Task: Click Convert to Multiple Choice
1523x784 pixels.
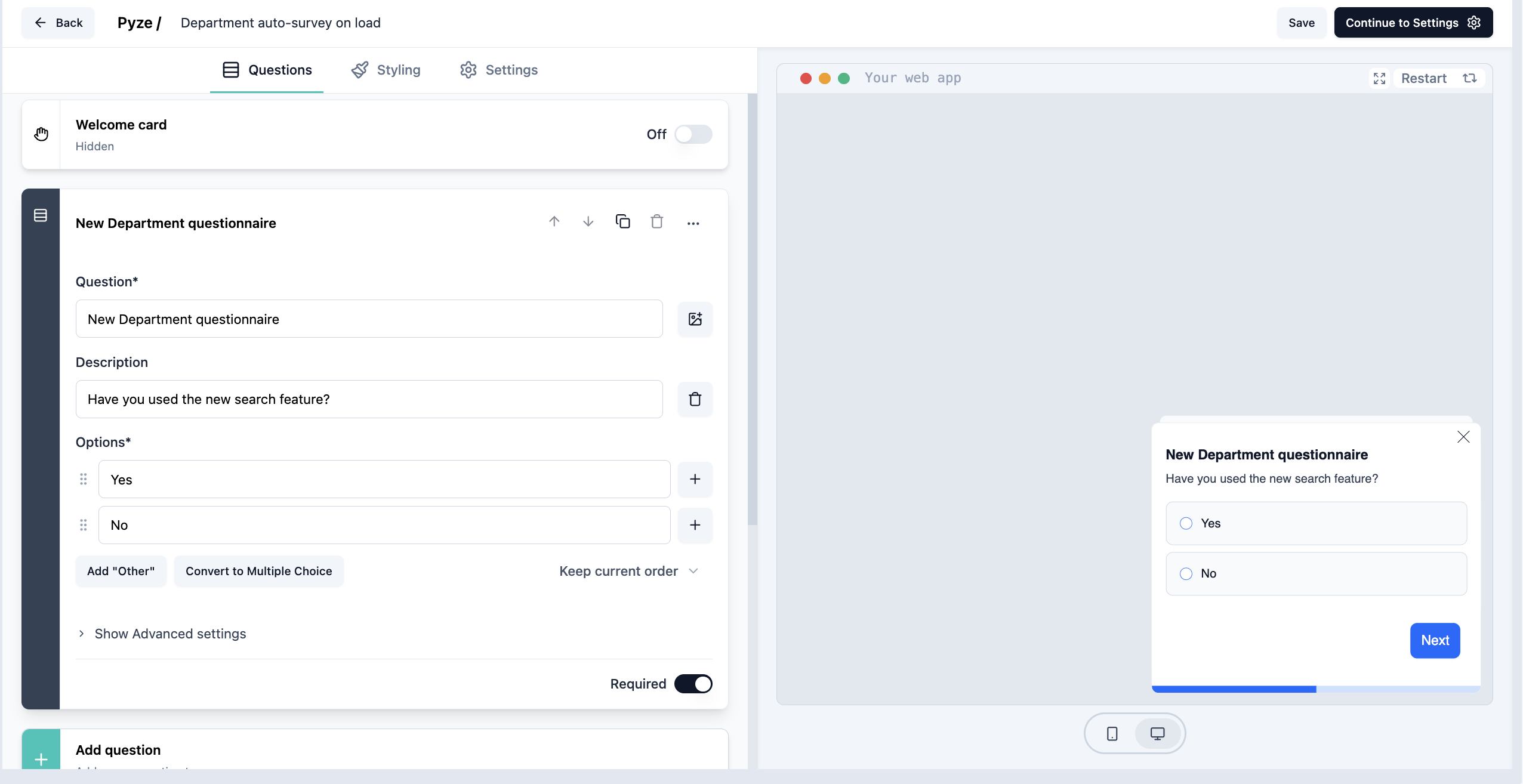Action: (x=259, y=571)
